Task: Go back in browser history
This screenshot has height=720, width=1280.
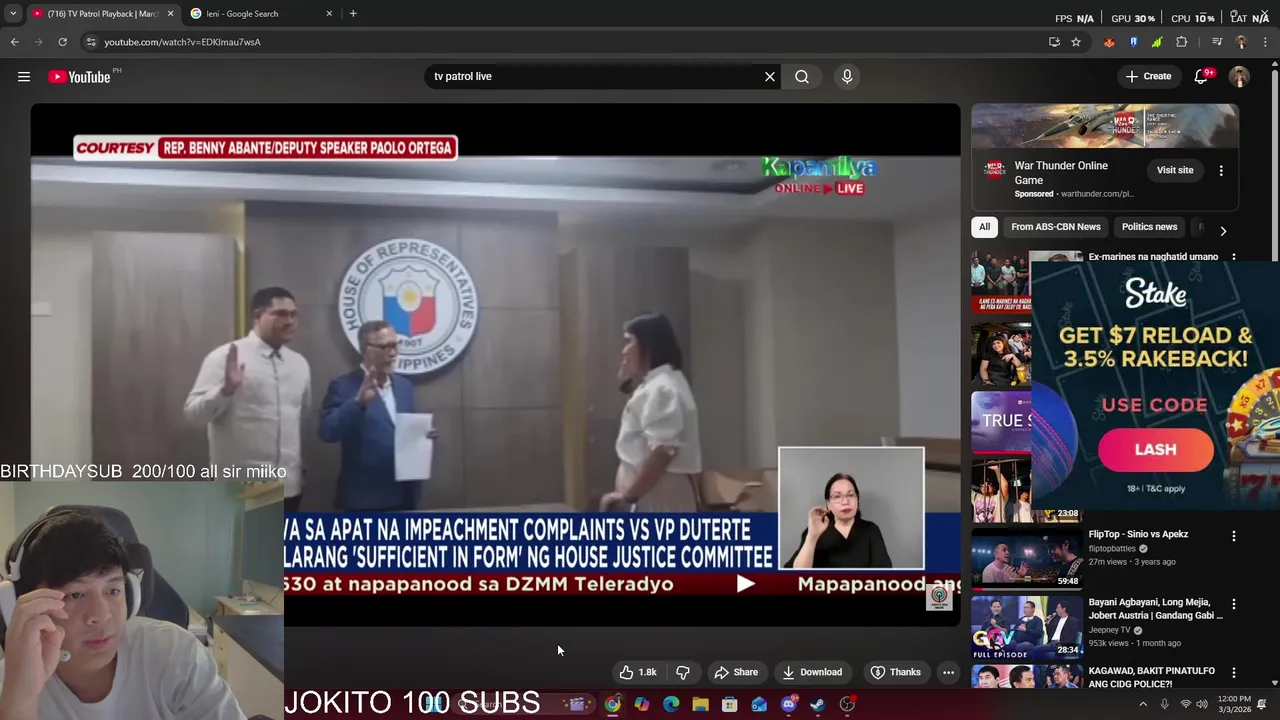Action: tap(15, 42)
